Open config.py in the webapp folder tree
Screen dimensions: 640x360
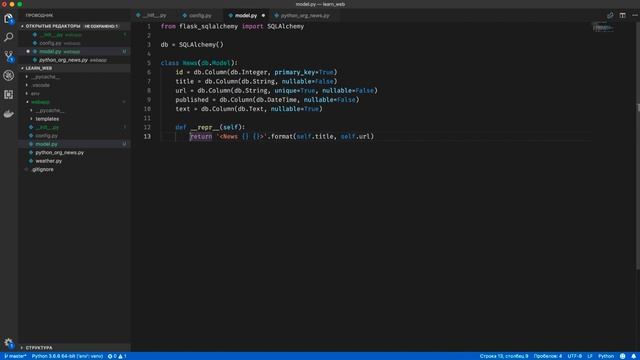(46, 136)
